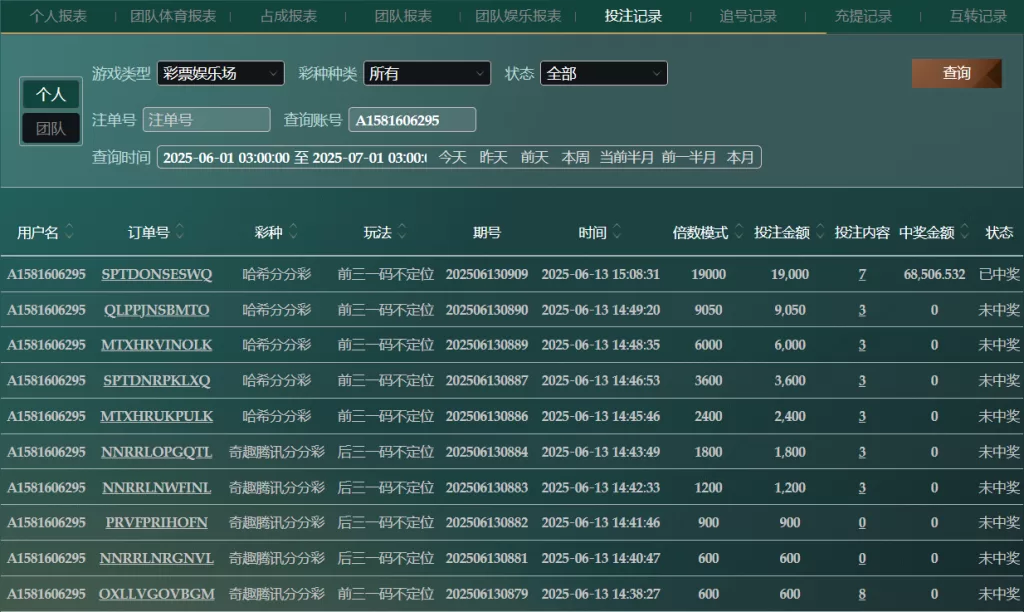This screenshot has width=1024, height=612.
Task: Open order MTXHRUKPULK details
Action: pos(157,416)
